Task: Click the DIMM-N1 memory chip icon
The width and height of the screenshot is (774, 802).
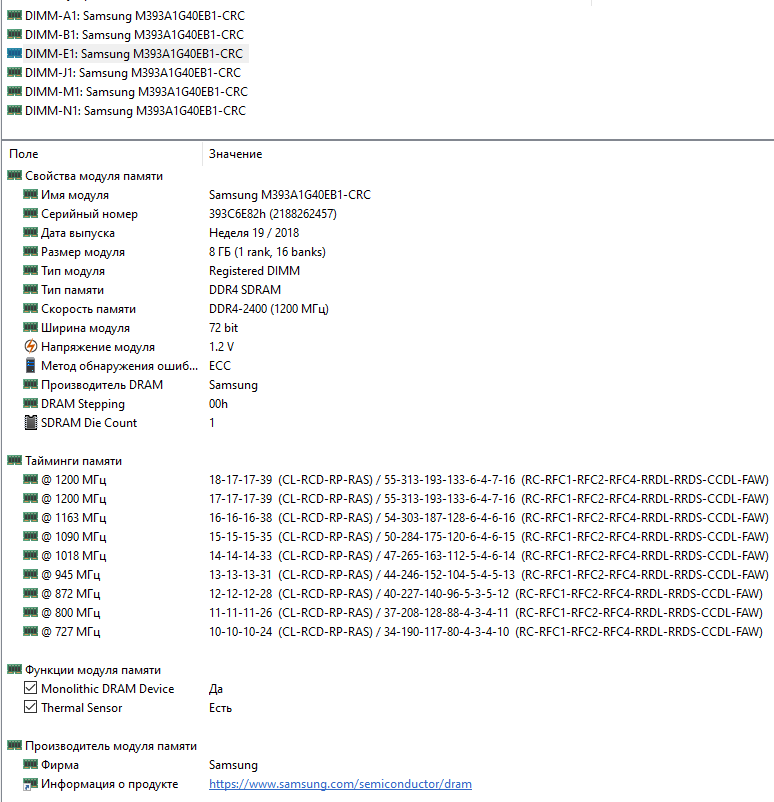Action: coord(14,109)
